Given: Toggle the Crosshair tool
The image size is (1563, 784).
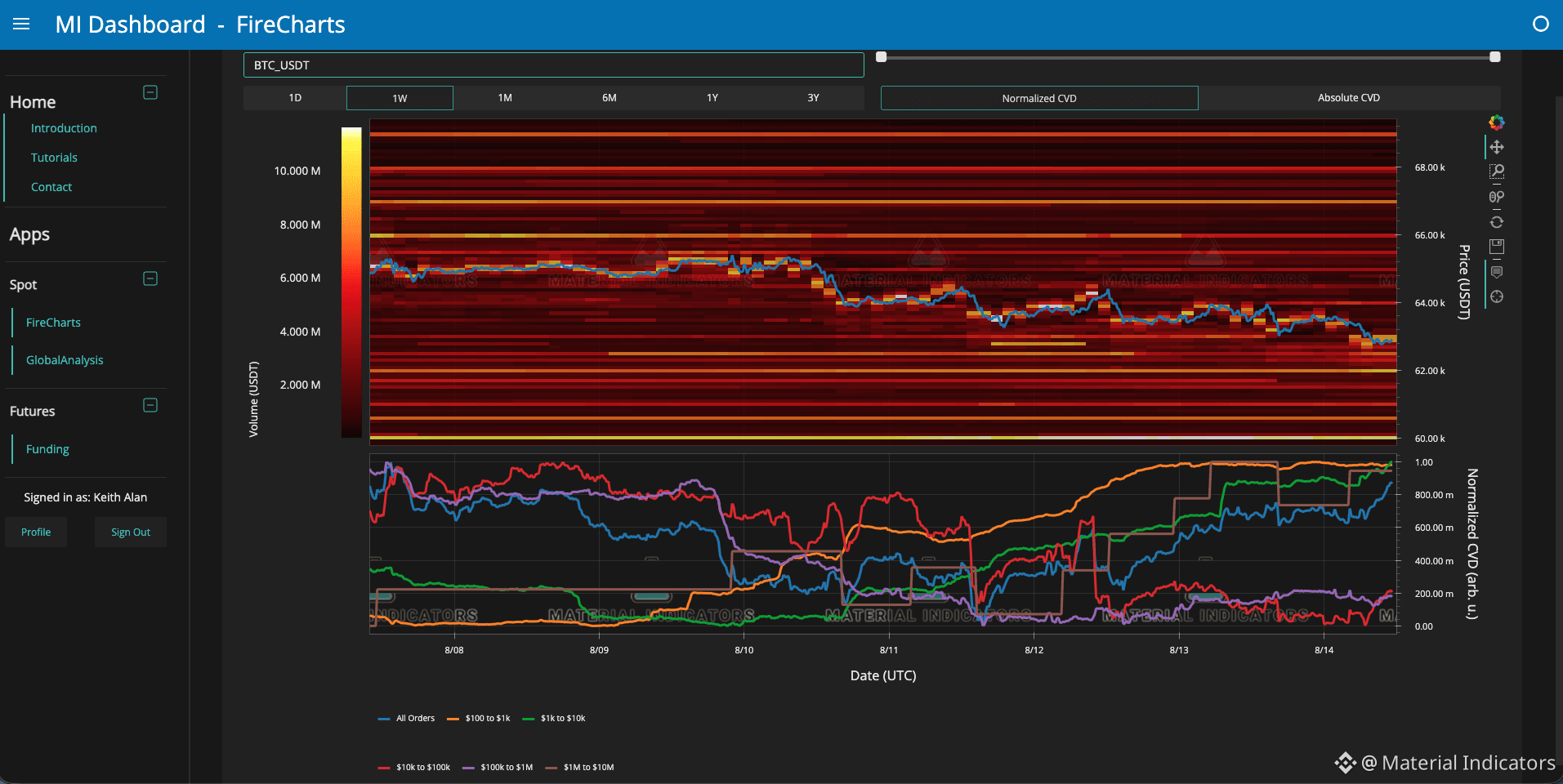Looking at the screenshot, I should (x=1496, y=296).
